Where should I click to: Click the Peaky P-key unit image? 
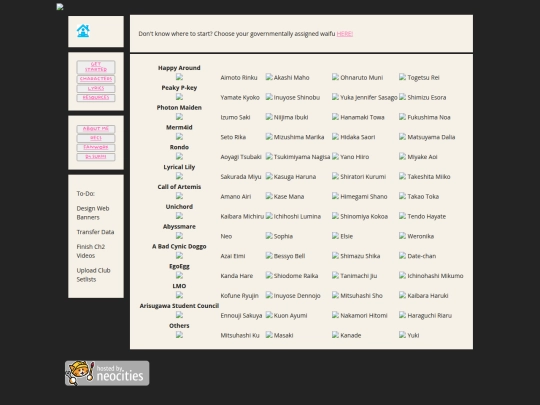pos(179,97)
